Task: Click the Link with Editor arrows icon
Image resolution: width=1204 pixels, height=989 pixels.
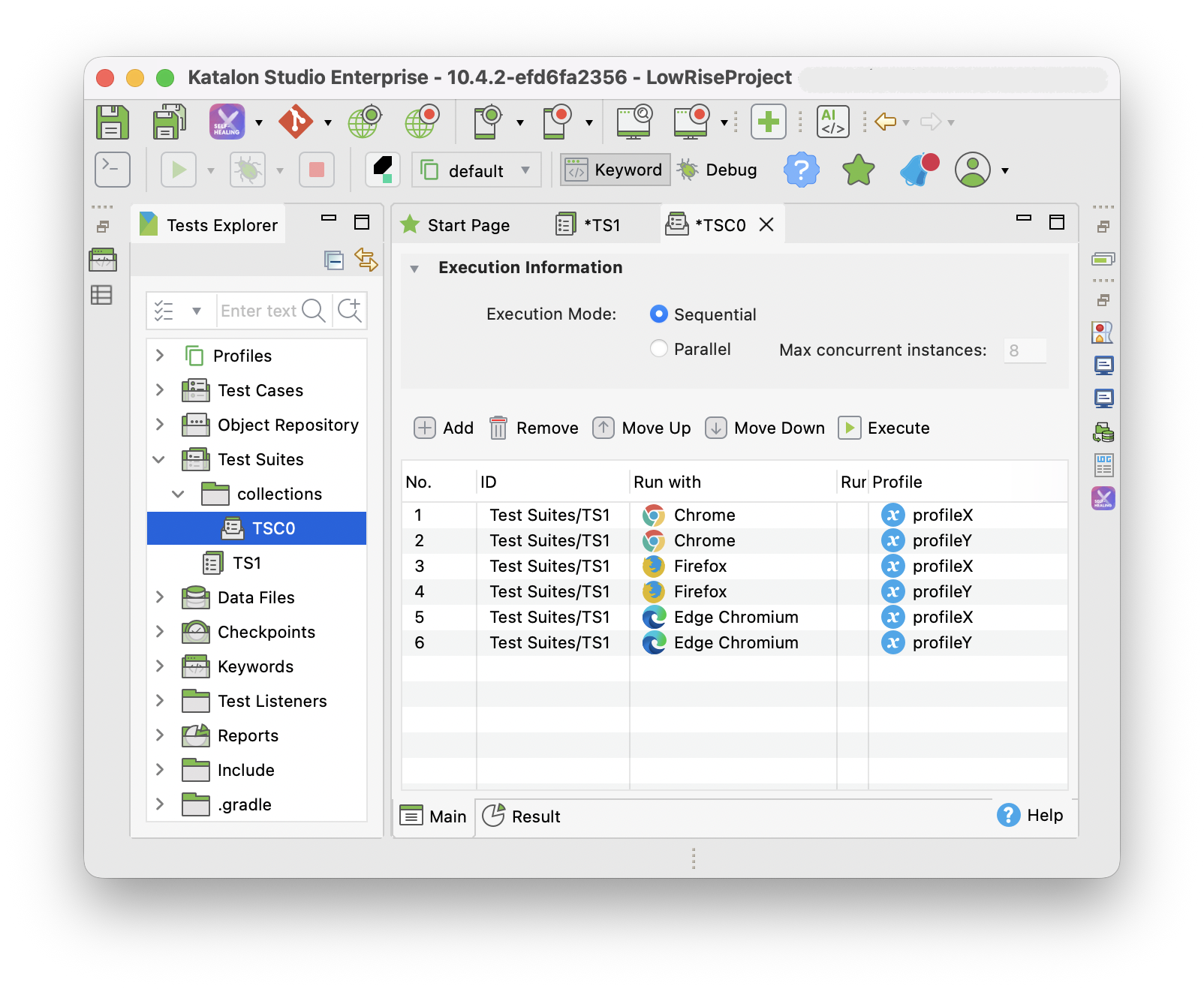Action: 366,260
